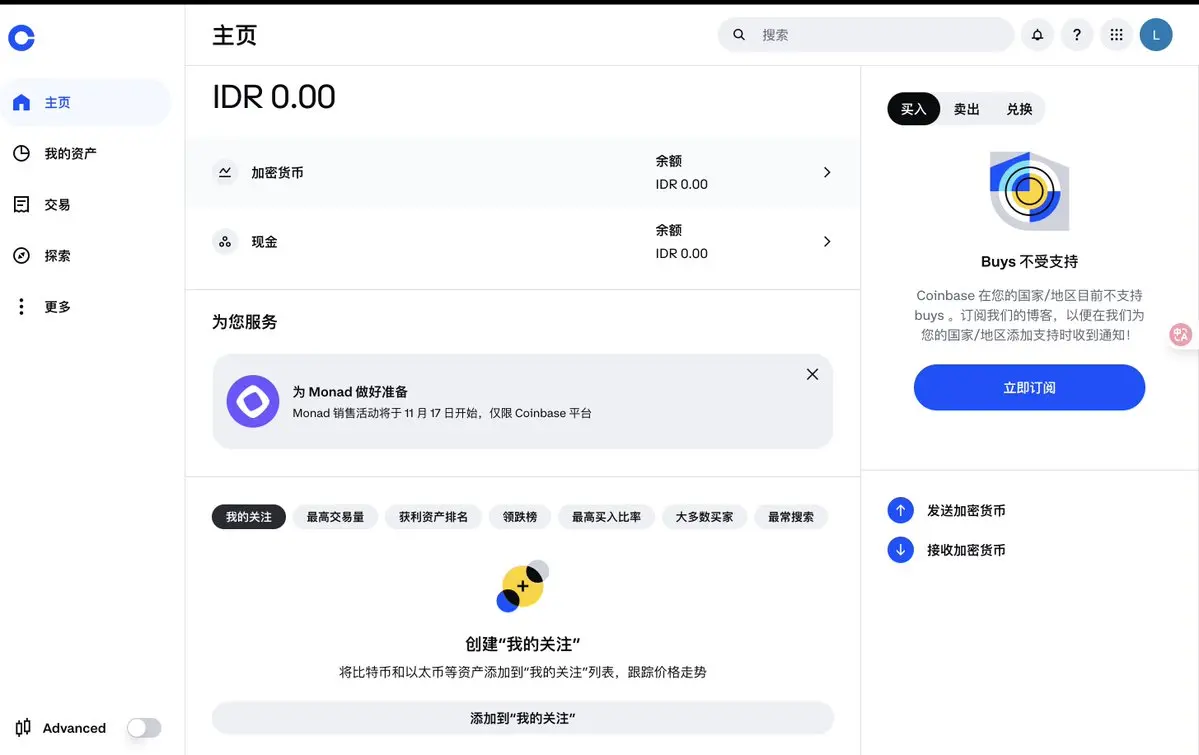Open the 主页 home sidebar item
The width and height of the screenshot is (1199, 755).
pos(85,103)
